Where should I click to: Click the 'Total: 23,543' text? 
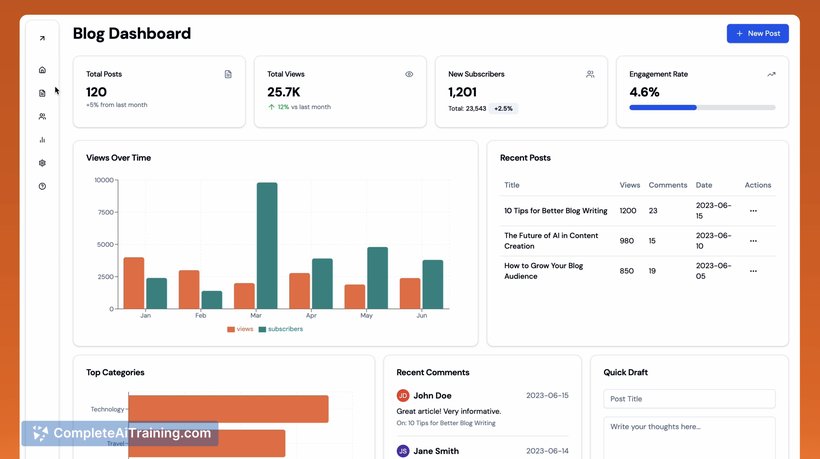467,109
